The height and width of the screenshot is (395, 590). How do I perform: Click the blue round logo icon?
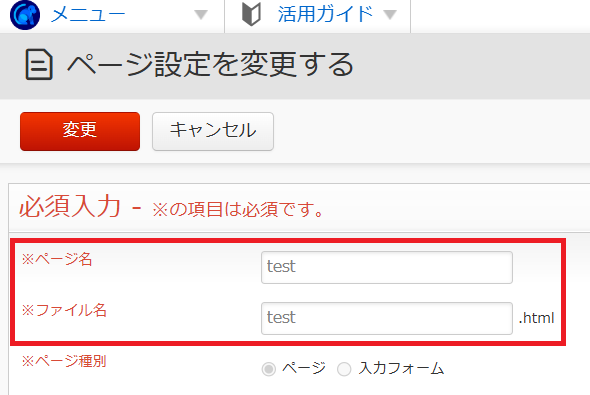[x=25, y=15]
